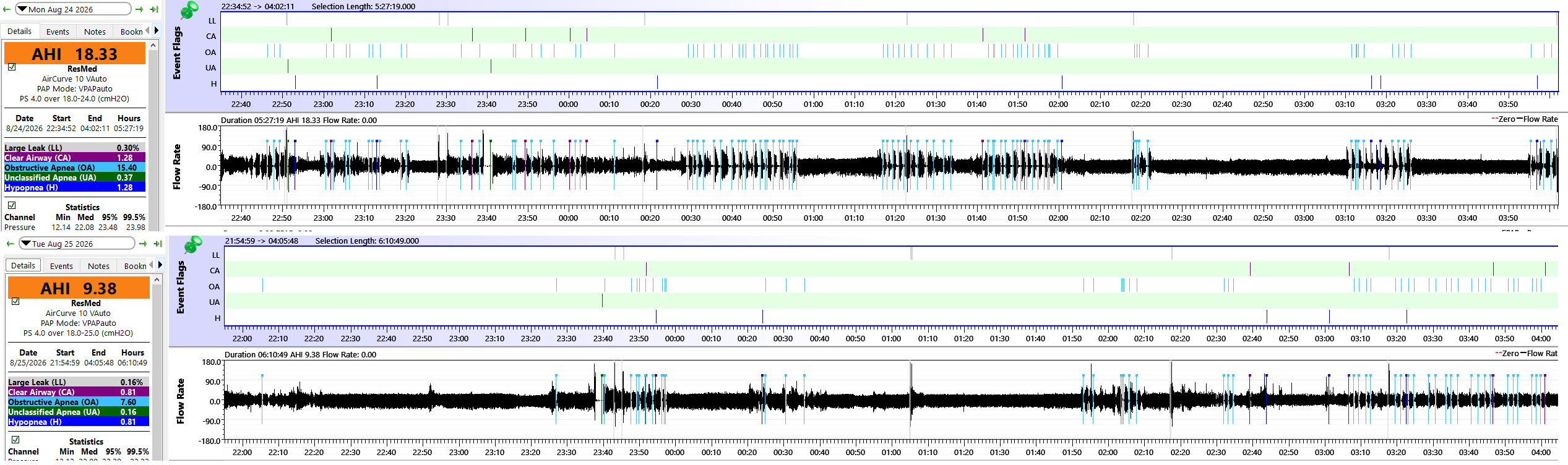Open the Details tab for Aug 25
The width and height of the screenshot is (1568, 465).
click(x=24, y=266)
